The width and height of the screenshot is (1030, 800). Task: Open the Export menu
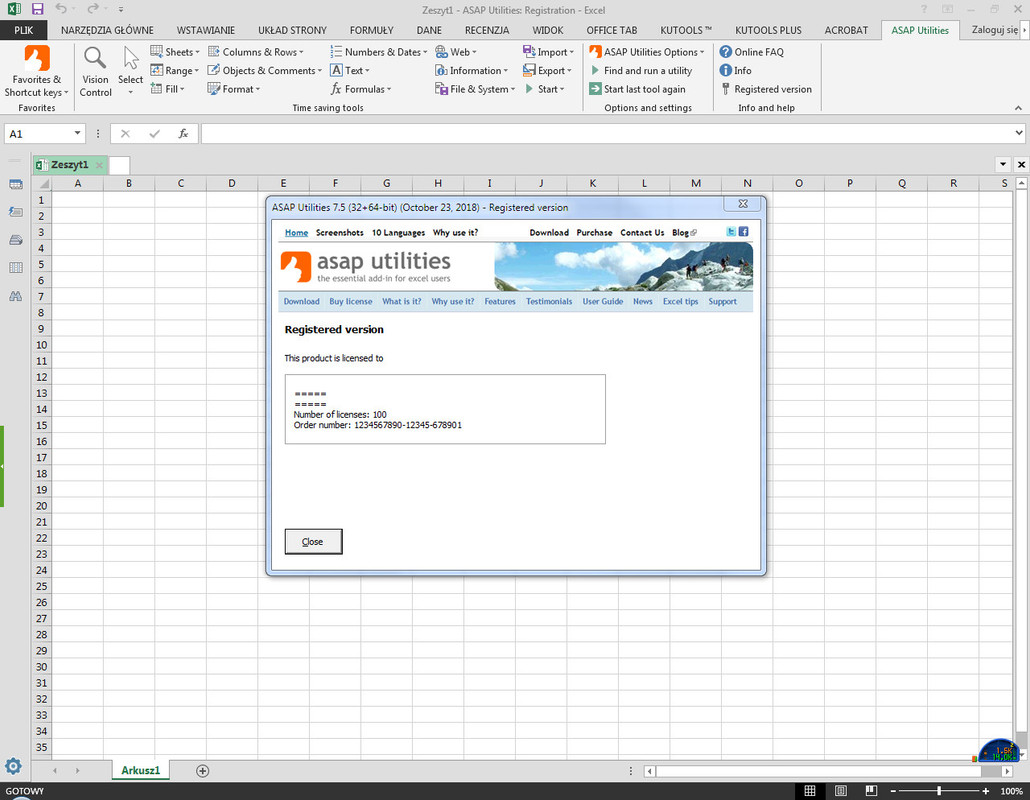click(x=547, y=70)
